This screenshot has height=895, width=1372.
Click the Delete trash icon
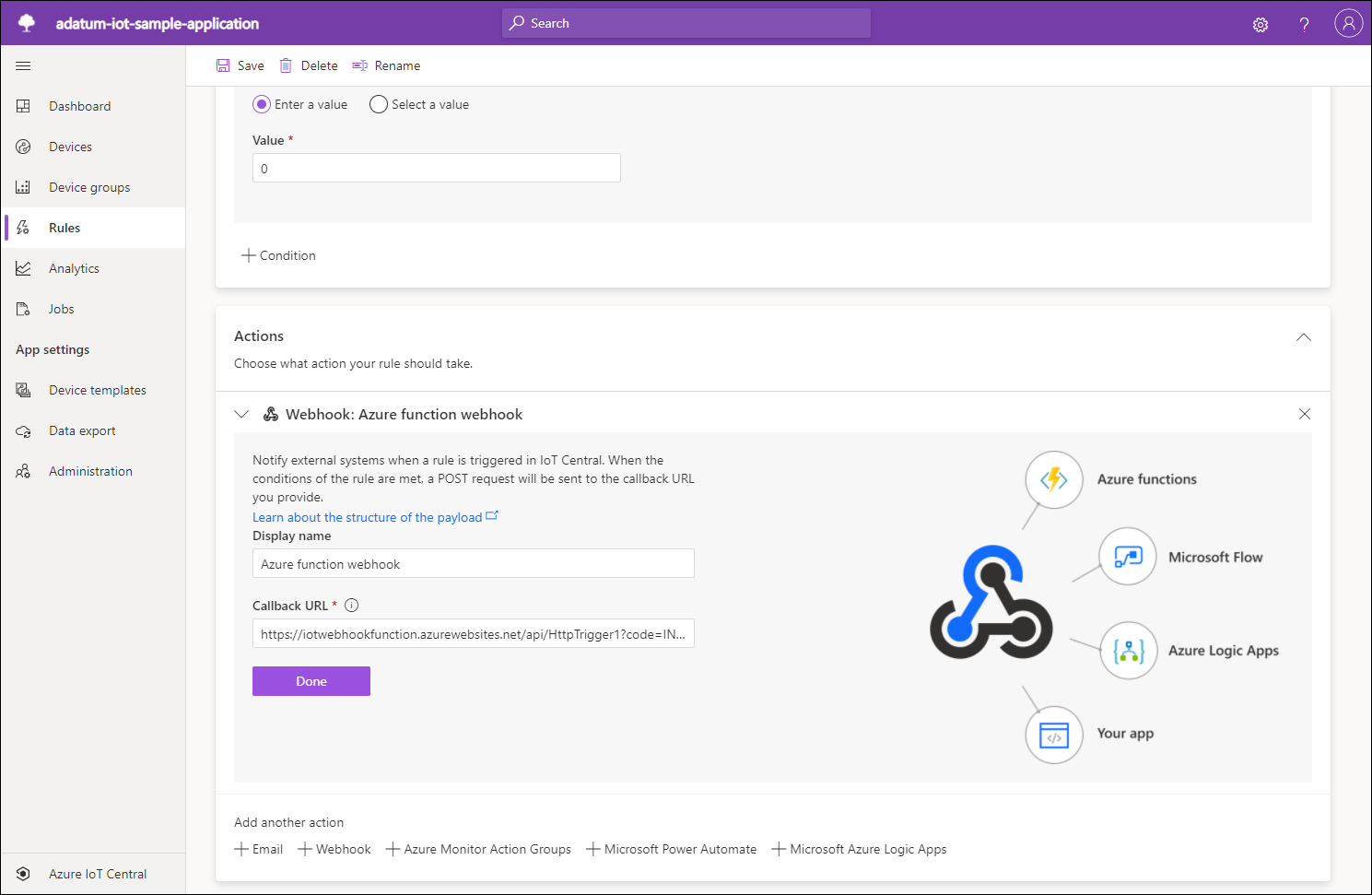286,65
